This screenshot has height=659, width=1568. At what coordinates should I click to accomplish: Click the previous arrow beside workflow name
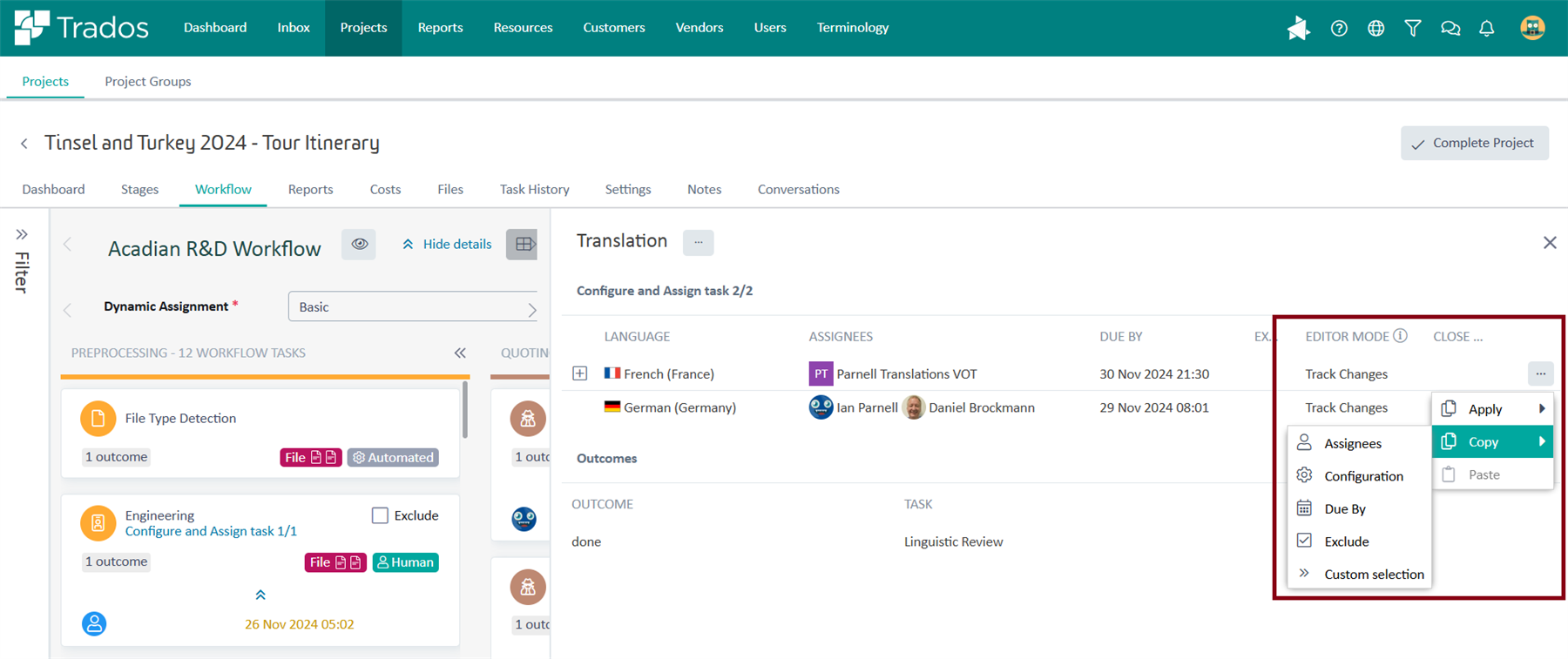tap(68, 245)
